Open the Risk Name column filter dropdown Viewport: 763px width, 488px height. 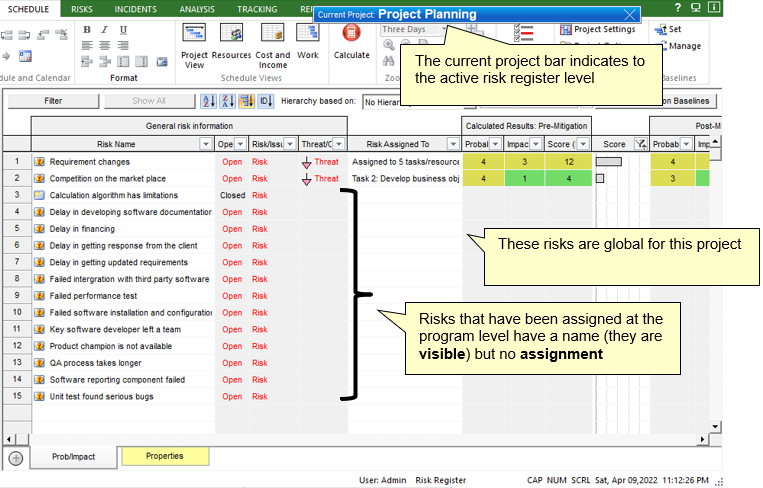coord(205,144)
